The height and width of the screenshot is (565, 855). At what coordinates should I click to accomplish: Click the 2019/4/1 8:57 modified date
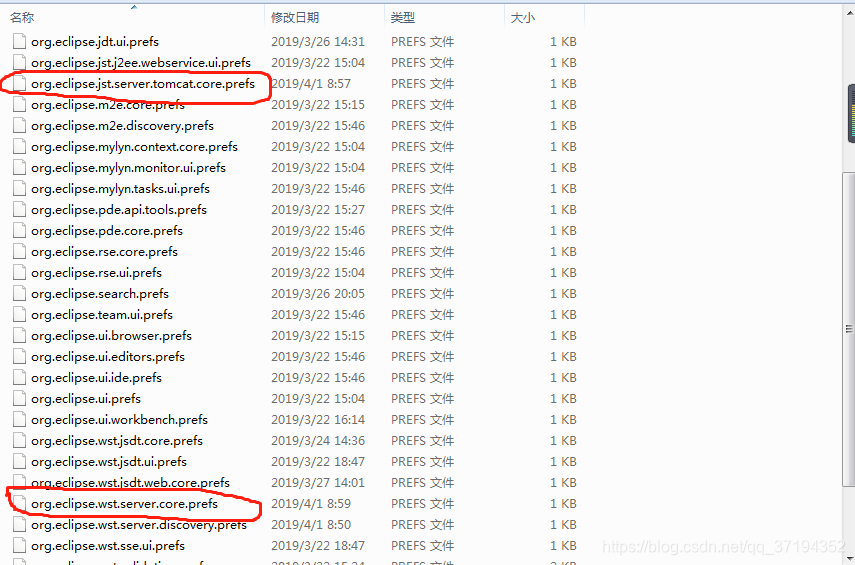tap(311, 83)
